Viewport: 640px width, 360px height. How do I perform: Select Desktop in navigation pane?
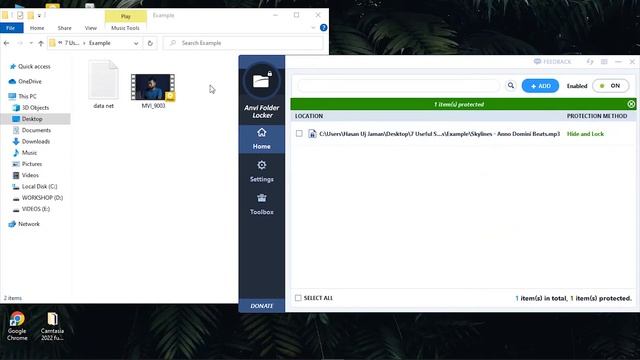[32, 119]
